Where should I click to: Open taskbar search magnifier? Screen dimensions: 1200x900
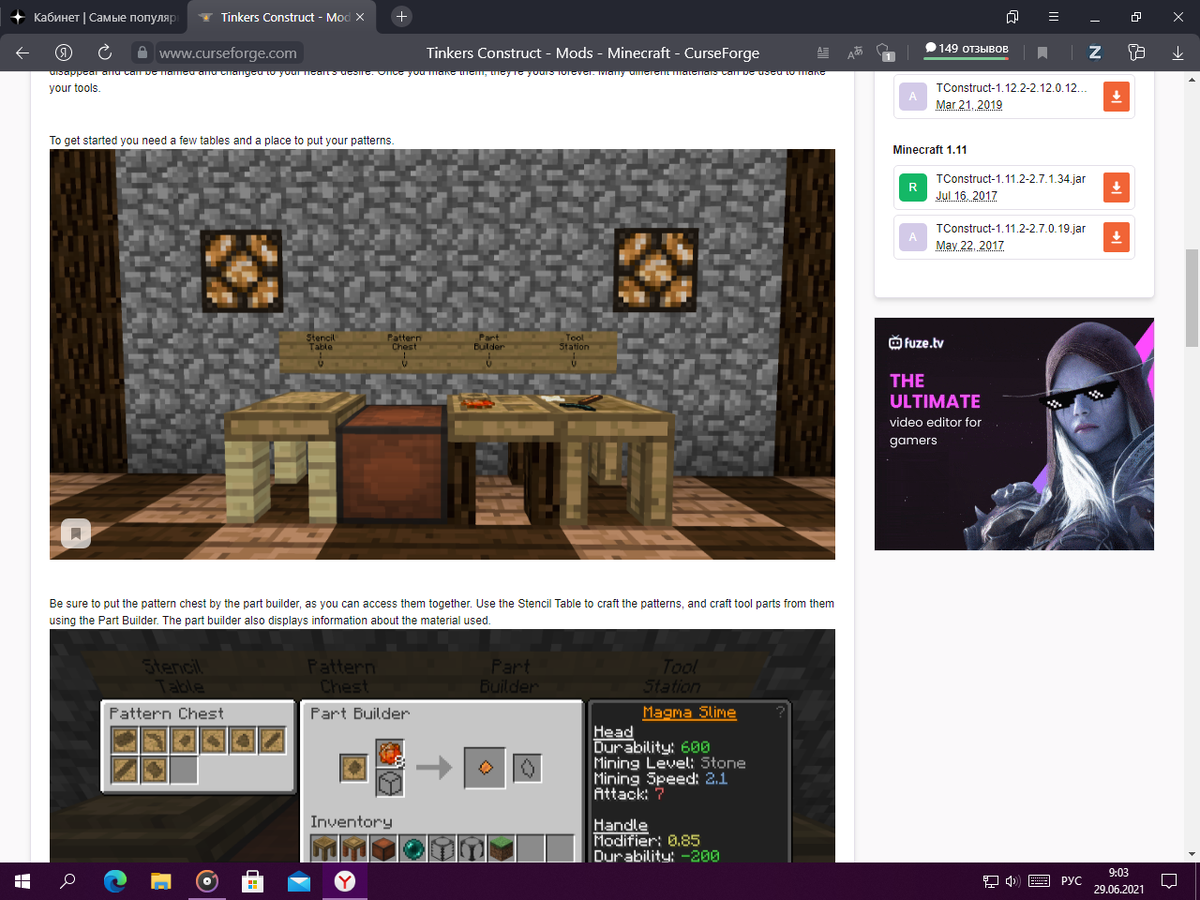(x=68, y=881)
